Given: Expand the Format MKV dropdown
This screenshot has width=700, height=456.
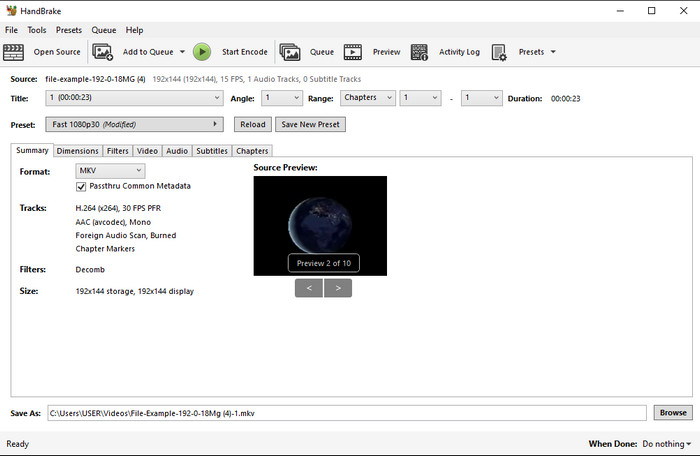Looking at the screenshot, I should (x=110, y=171).
